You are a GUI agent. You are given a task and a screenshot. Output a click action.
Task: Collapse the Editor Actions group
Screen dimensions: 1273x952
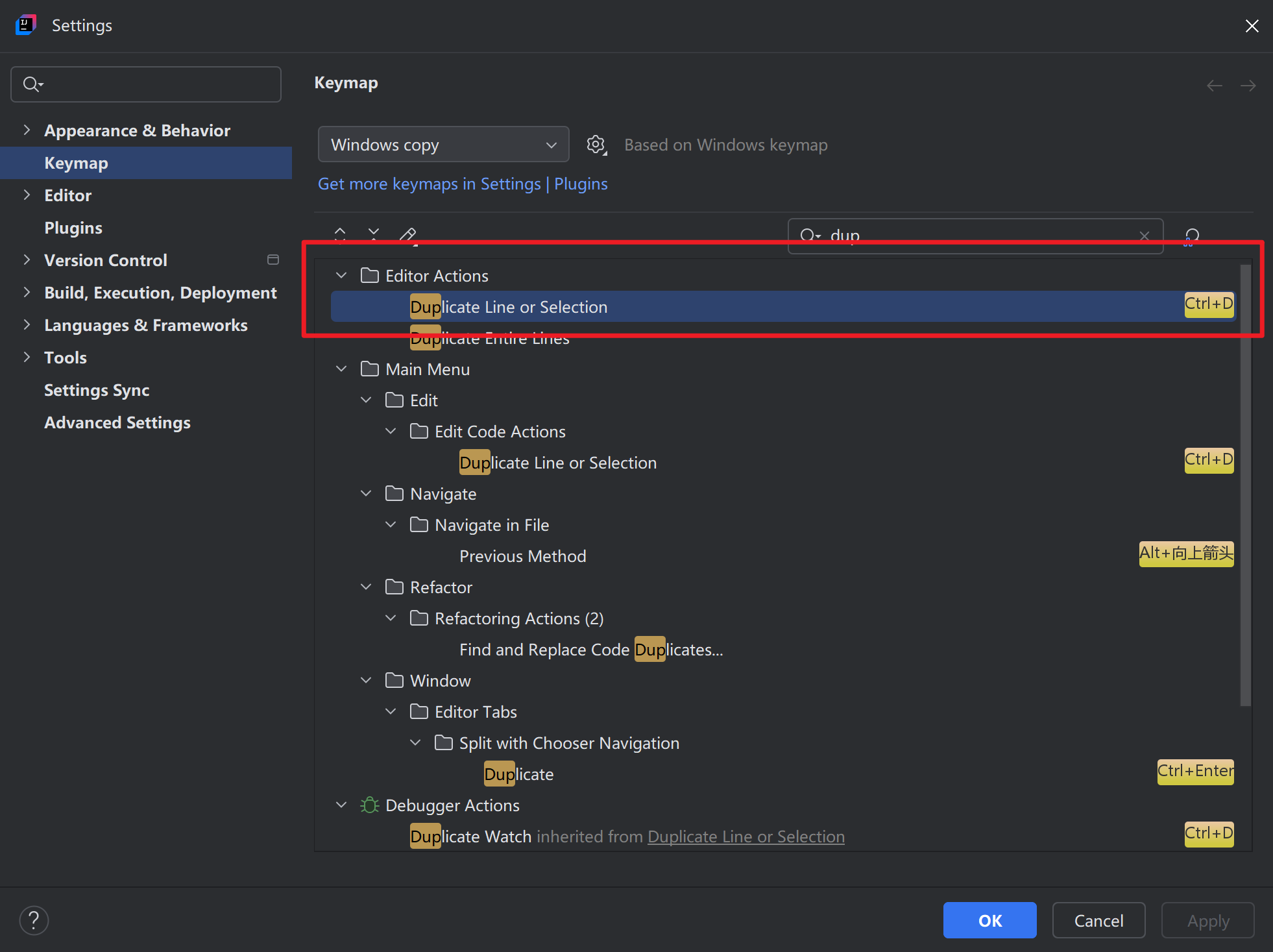(x=341, y=276)
